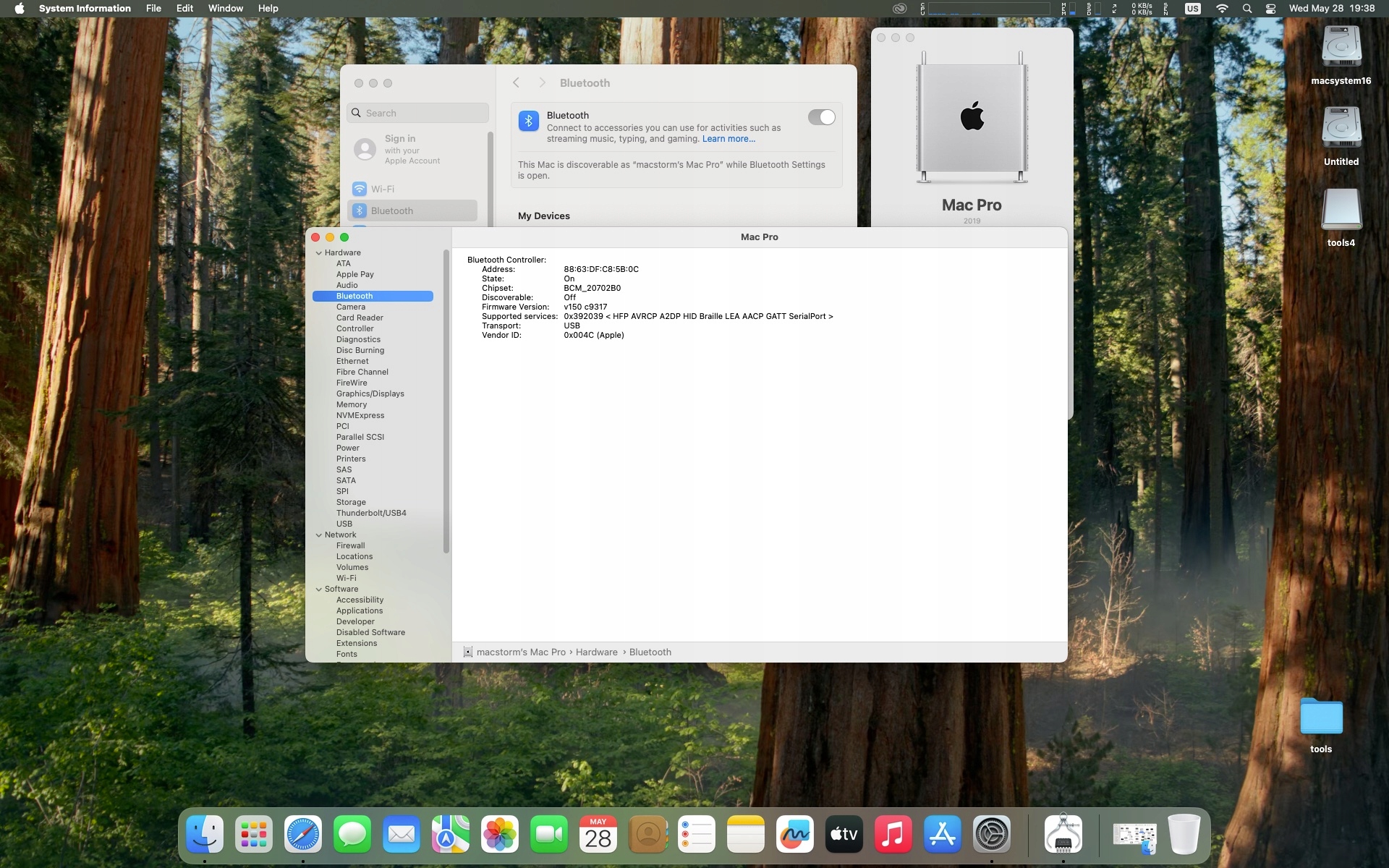1389x868 pixels.
Task: Select Bluetooth in Settings sidebar
Action: [413, 210]
